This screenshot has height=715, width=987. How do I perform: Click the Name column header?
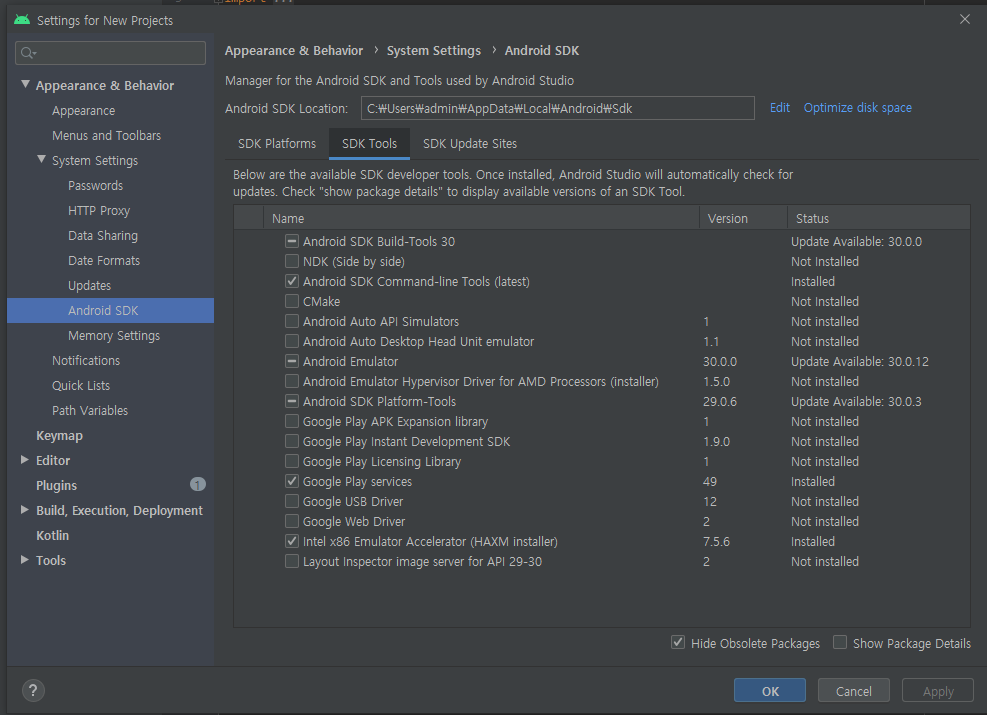pyautogui.click(x=481, y=218)
